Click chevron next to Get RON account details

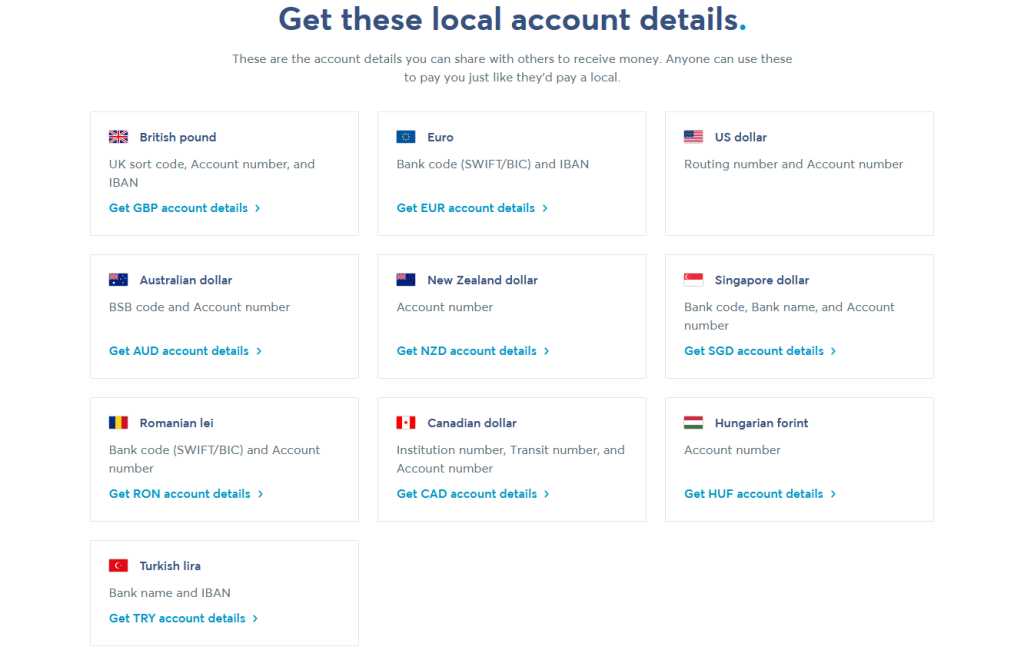[x=260, y=494]
